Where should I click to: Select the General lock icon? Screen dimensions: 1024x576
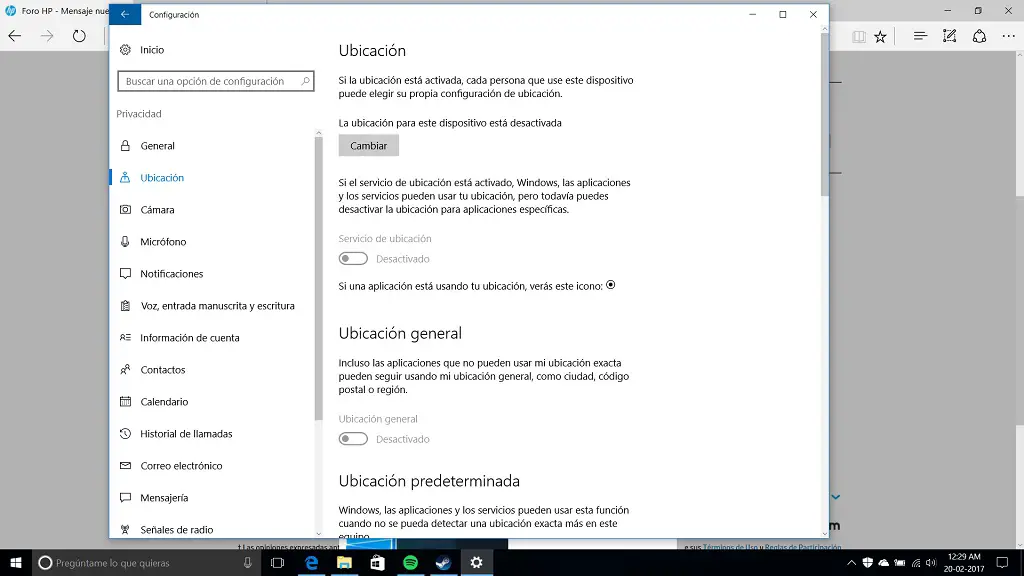125,146
